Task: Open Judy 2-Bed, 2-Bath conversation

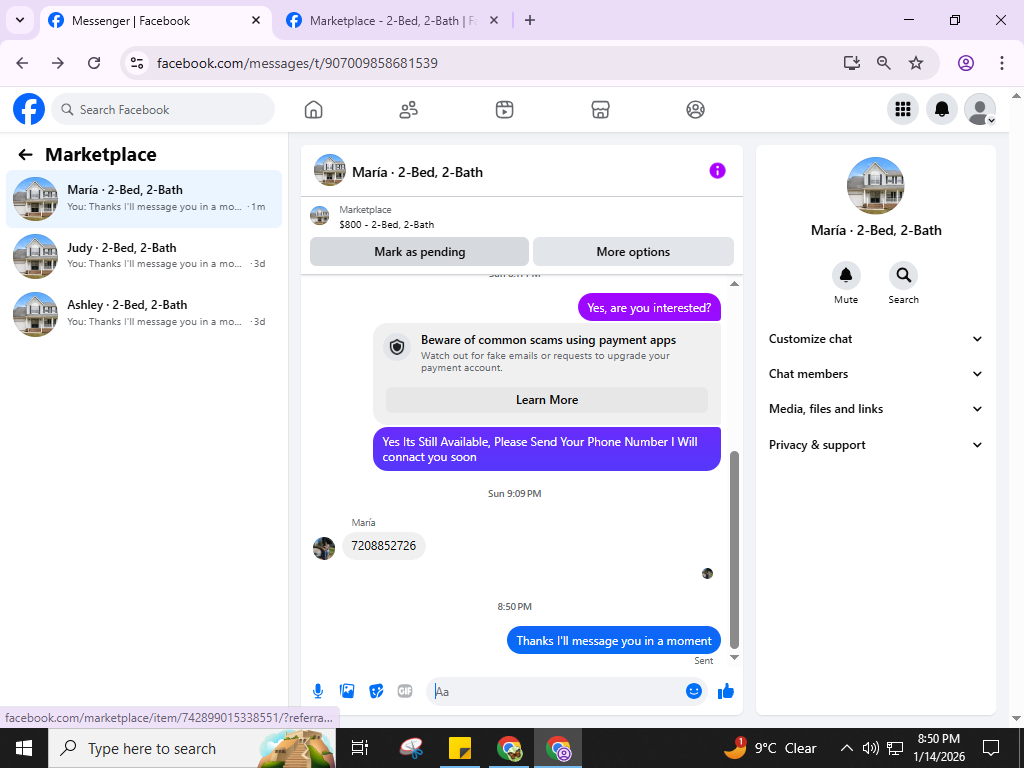Action: click(x=144, y=256)
